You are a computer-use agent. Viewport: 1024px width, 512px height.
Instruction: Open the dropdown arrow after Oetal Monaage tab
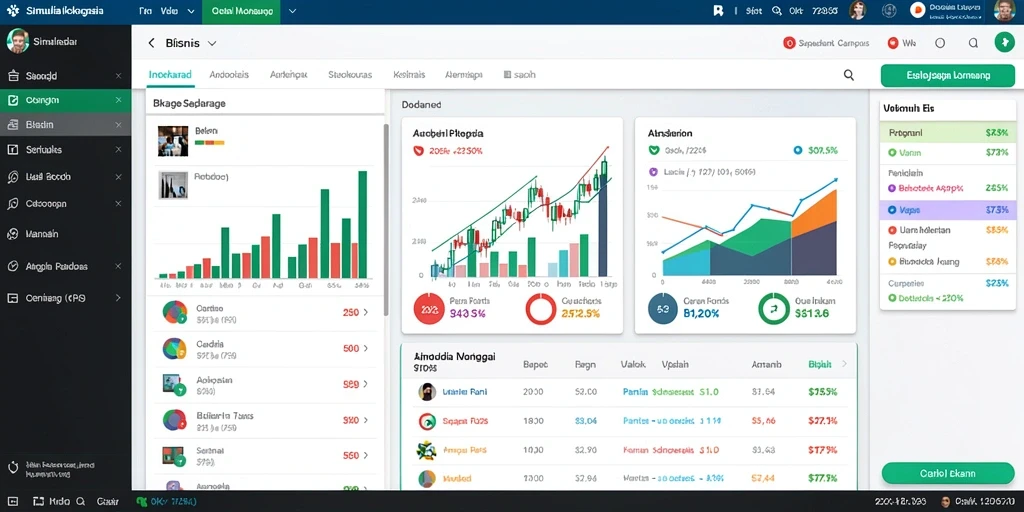(292, 11)
